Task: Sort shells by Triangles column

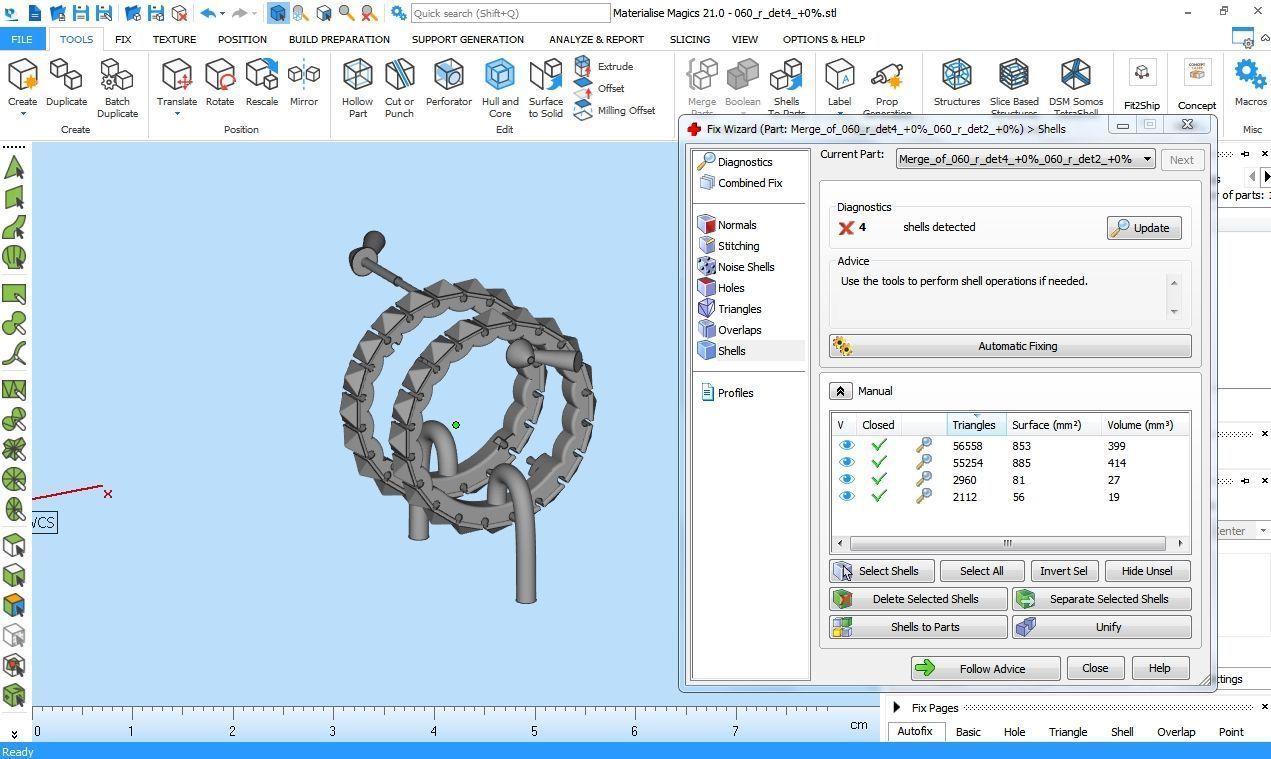Action: click(976, 425)
